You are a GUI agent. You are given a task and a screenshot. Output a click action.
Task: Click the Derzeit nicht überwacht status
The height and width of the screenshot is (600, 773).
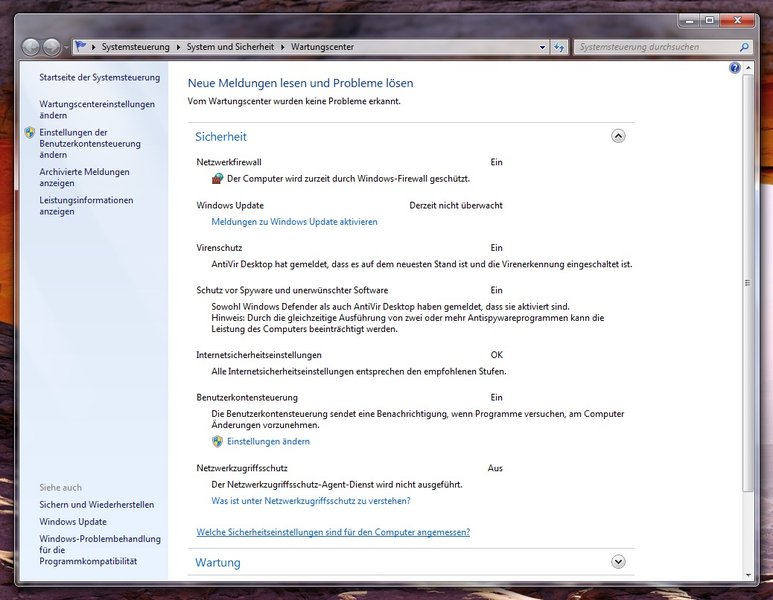[x=456, y=206]
